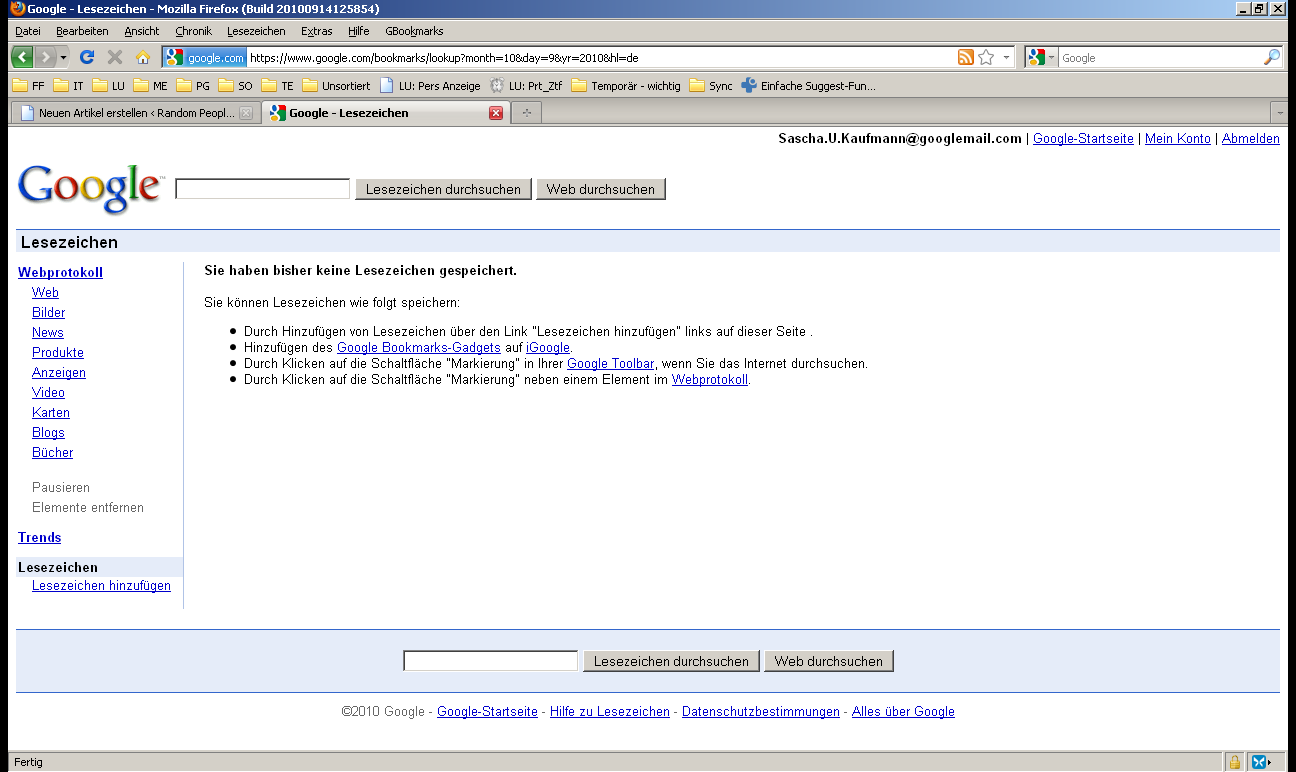Open the News history link

pyautogui.click(x=47, y=332)
